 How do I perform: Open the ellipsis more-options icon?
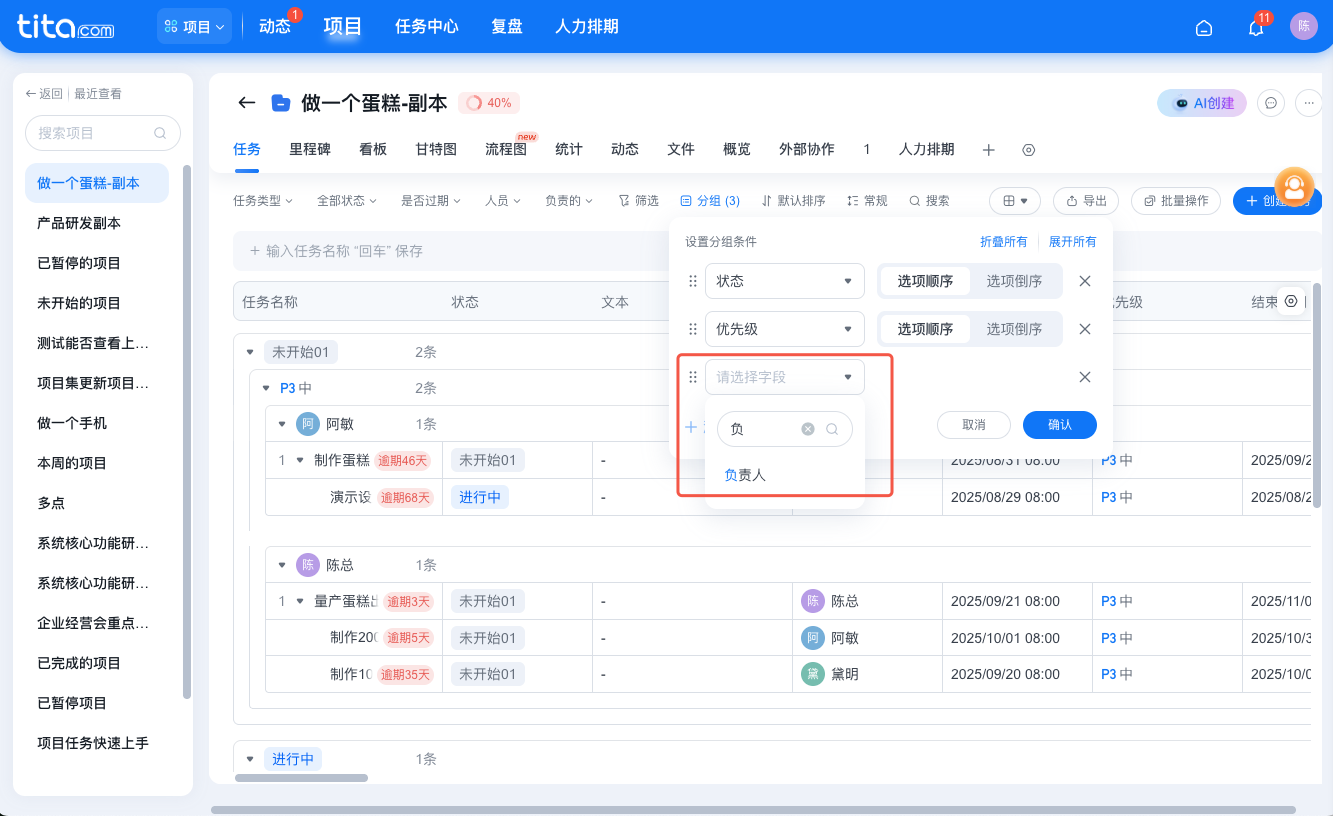[1308, 103]
